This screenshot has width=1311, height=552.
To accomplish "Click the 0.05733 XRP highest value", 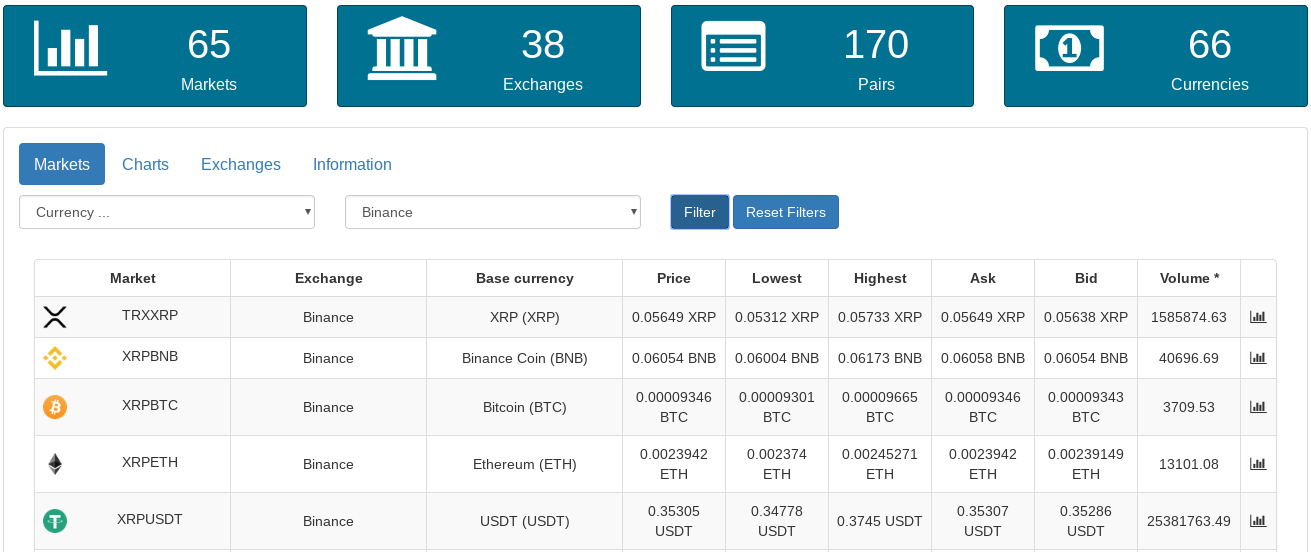I will click(x=880, y=317).
